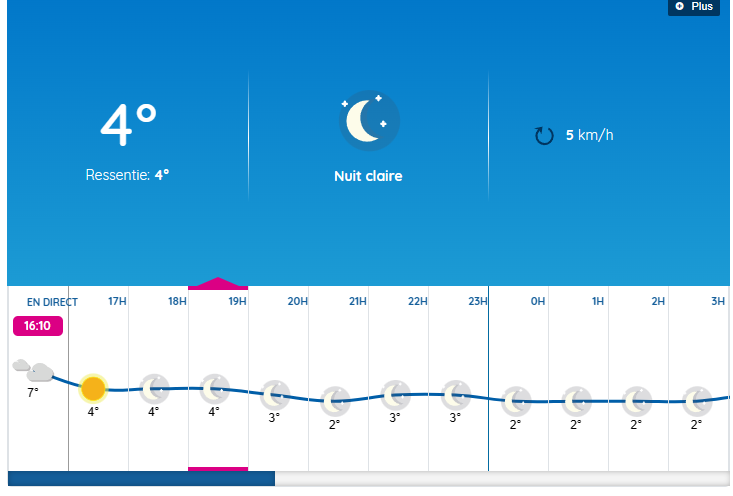Click the moon icon for 0H
Image resolution: width=733 pixels, height=496 pixels.
tap(515, 401)
